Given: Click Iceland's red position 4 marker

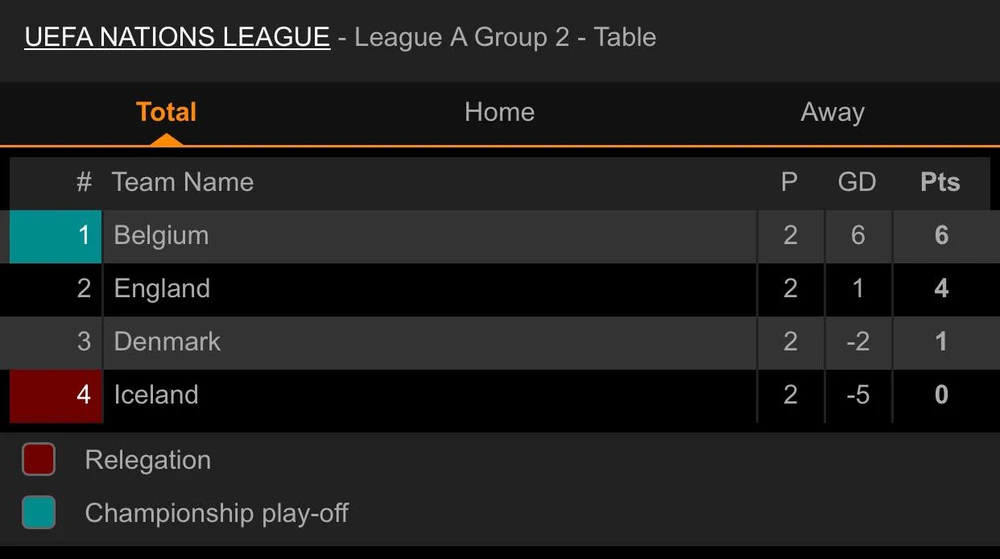Looking at the screenshot, I should coord(56,395).
